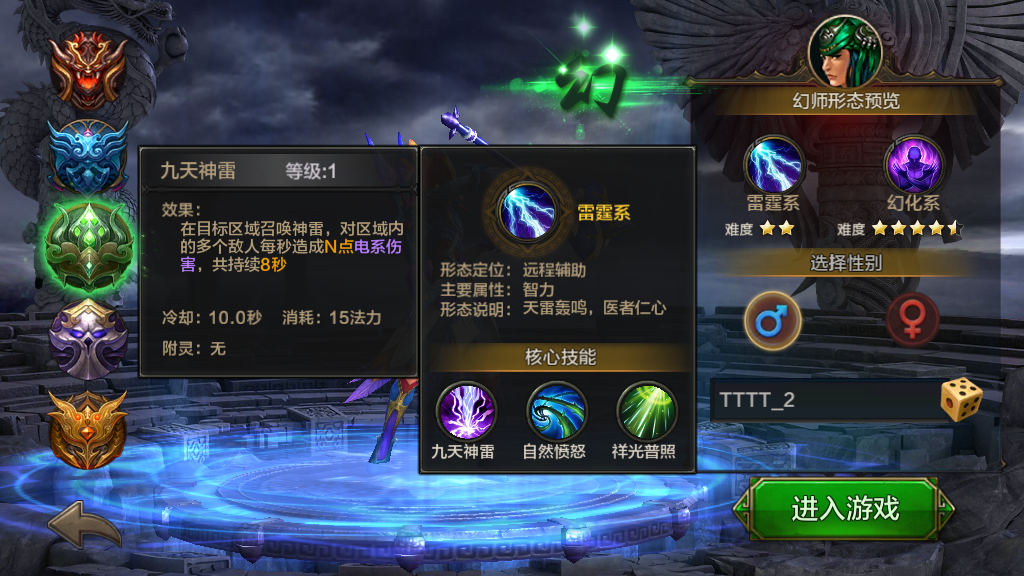The image size is (1024, 576).
Task: Click the 自然愤怒 skill icon
Action: 556,411
